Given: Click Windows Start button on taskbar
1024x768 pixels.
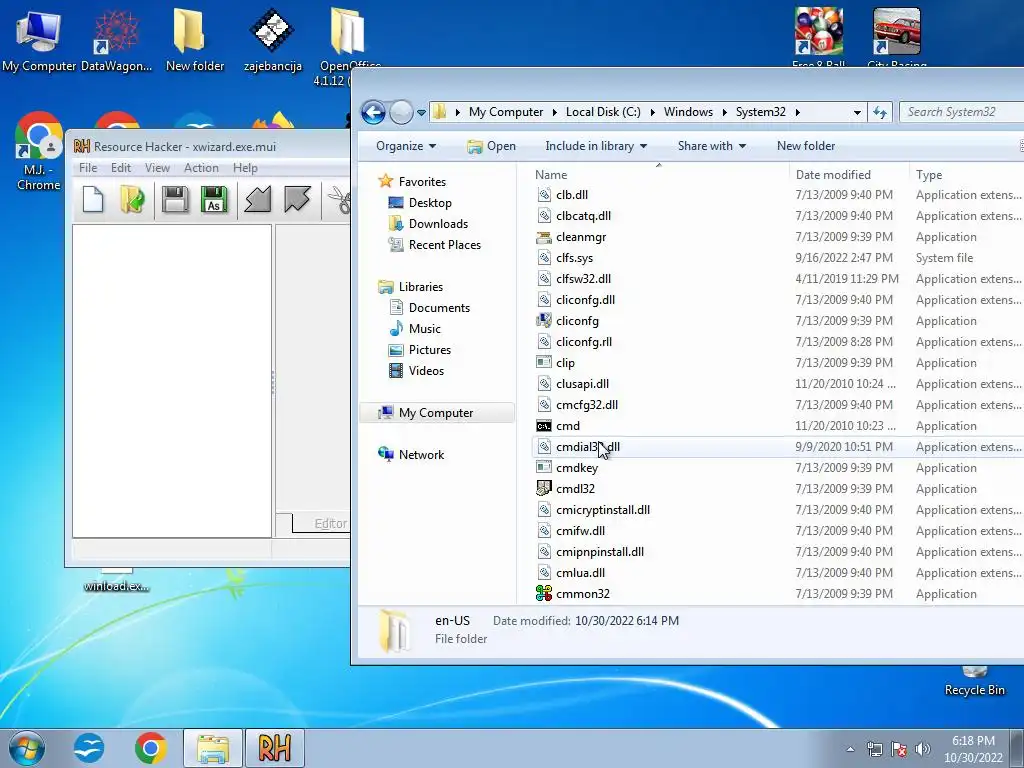Looking at the screenshot, I should (27, 748).
